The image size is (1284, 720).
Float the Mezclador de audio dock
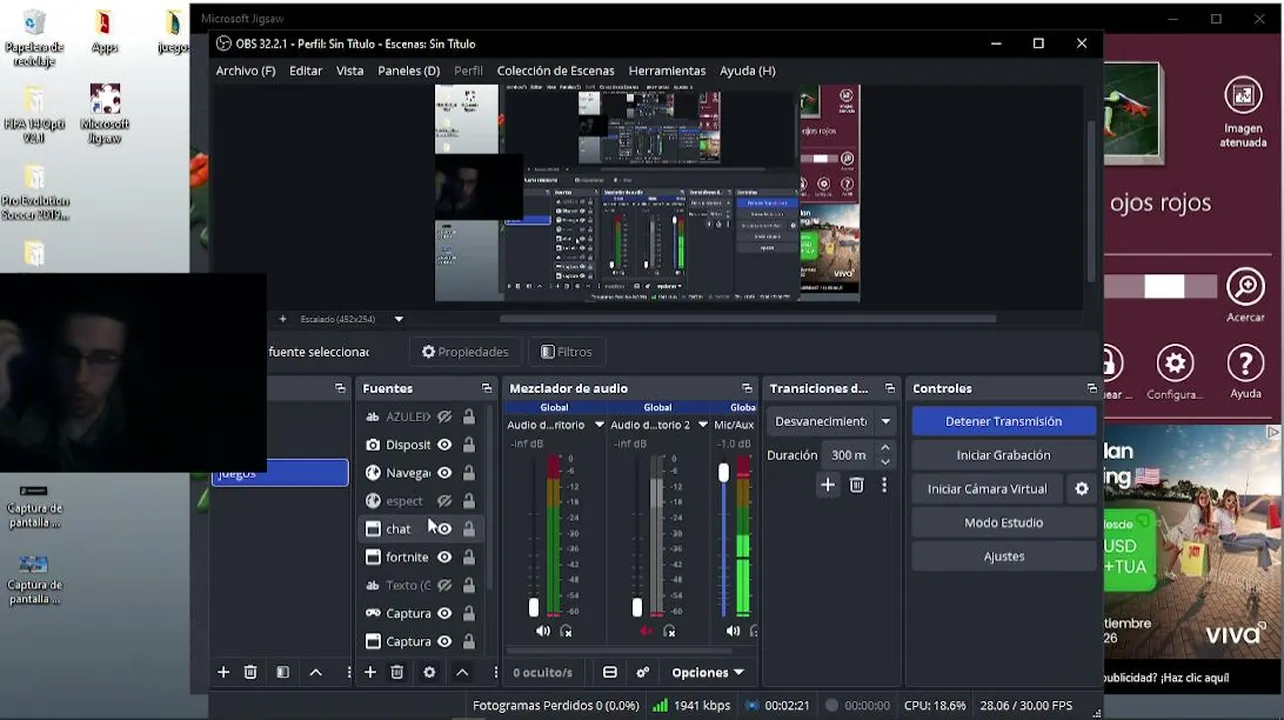pos(747,388)
